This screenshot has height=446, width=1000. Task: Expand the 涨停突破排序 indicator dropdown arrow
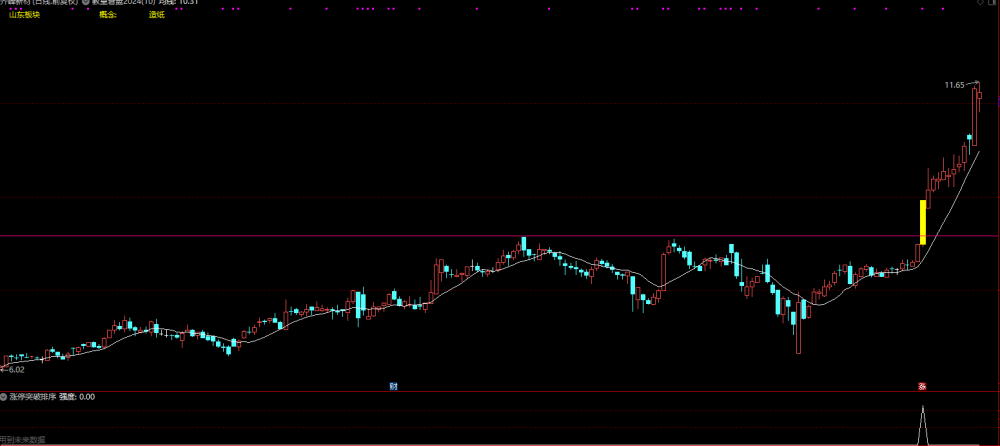4,397
